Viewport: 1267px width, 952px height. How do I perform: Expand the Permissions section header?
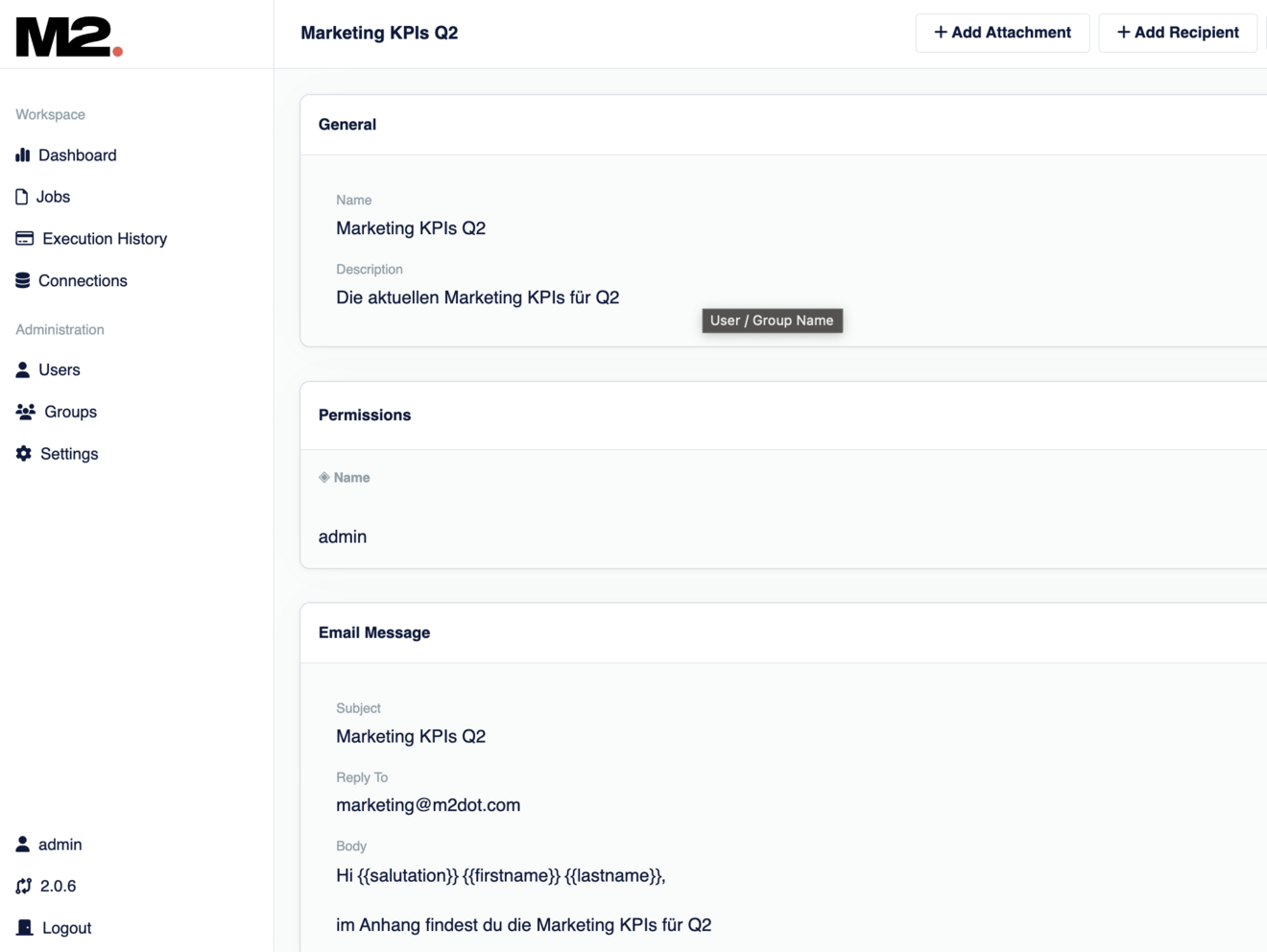(365, 415)
